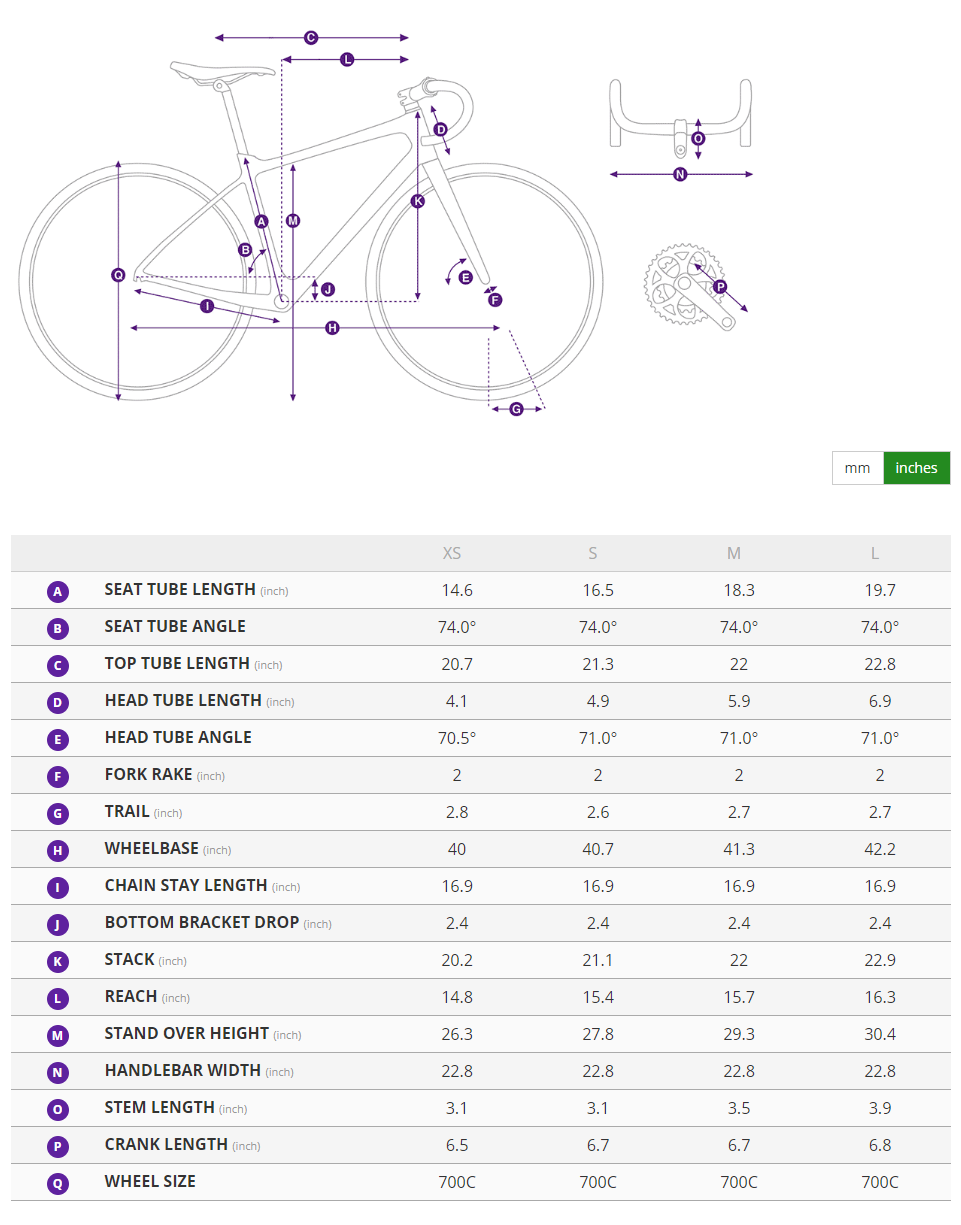Screen dimensions: 961x1225
Task: Click the P icon for Crank Length
Action: tap(58, 1147)
